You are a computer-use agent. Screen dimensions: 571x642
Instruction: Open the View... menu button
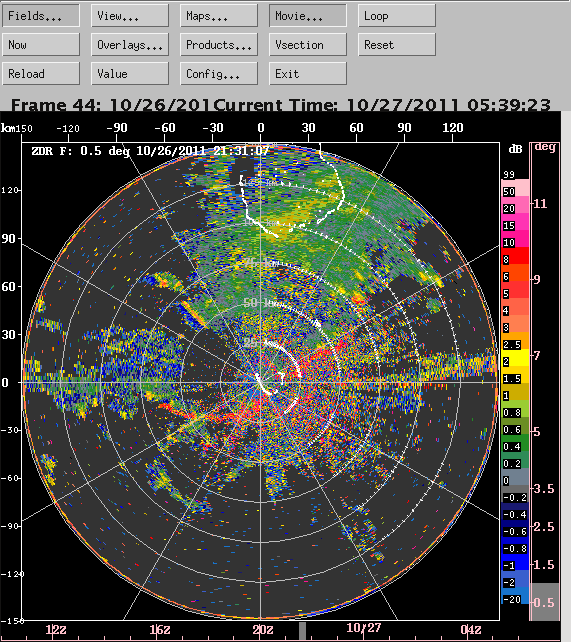pos(130,16)
